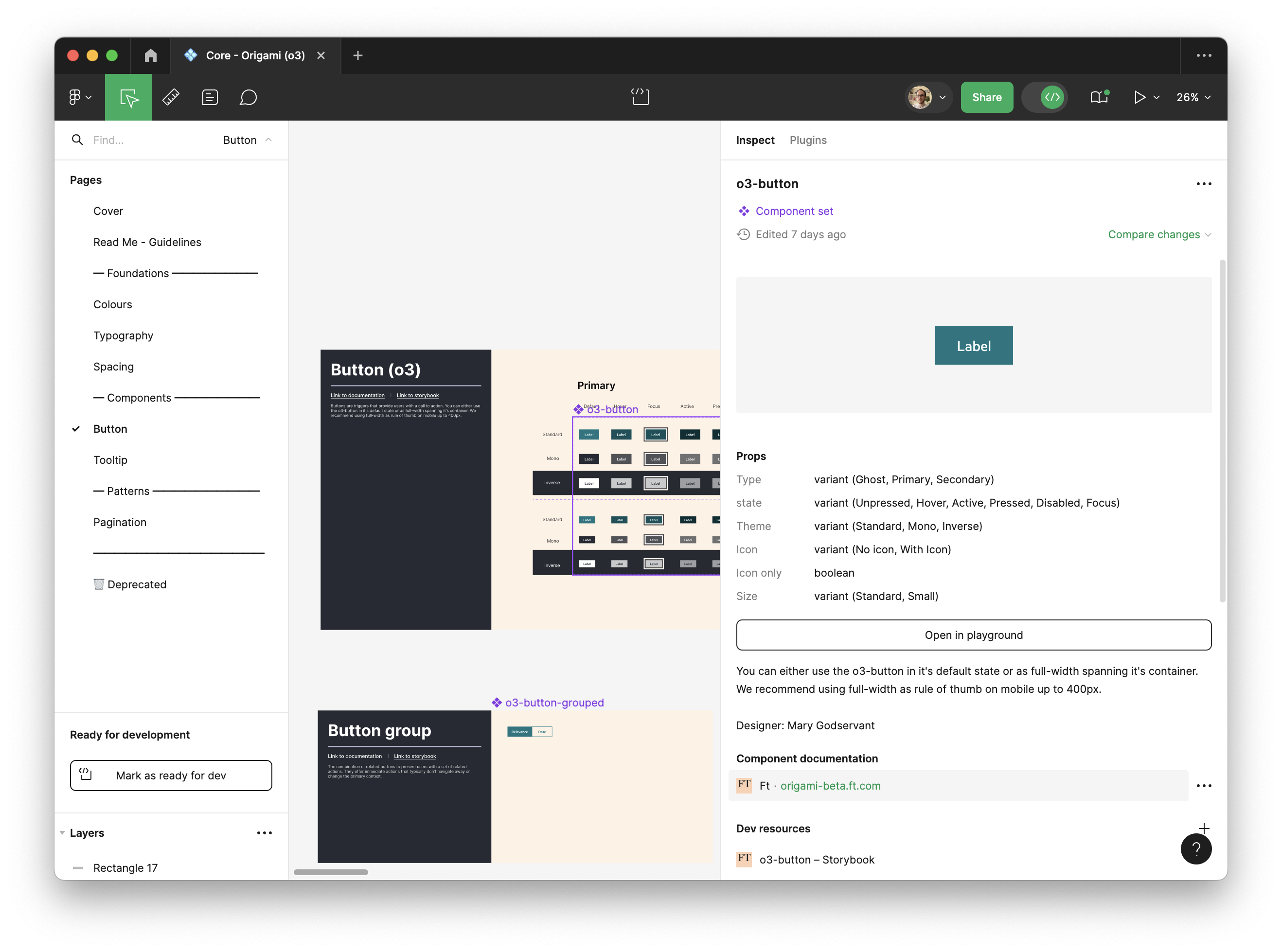Open the Help question mark button
This screenshot has width=1282, height=952.
(x=1196, y=848)
